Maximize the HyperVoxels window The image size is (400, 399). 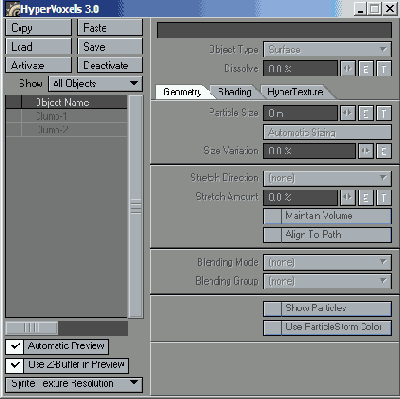pos(374,9)
